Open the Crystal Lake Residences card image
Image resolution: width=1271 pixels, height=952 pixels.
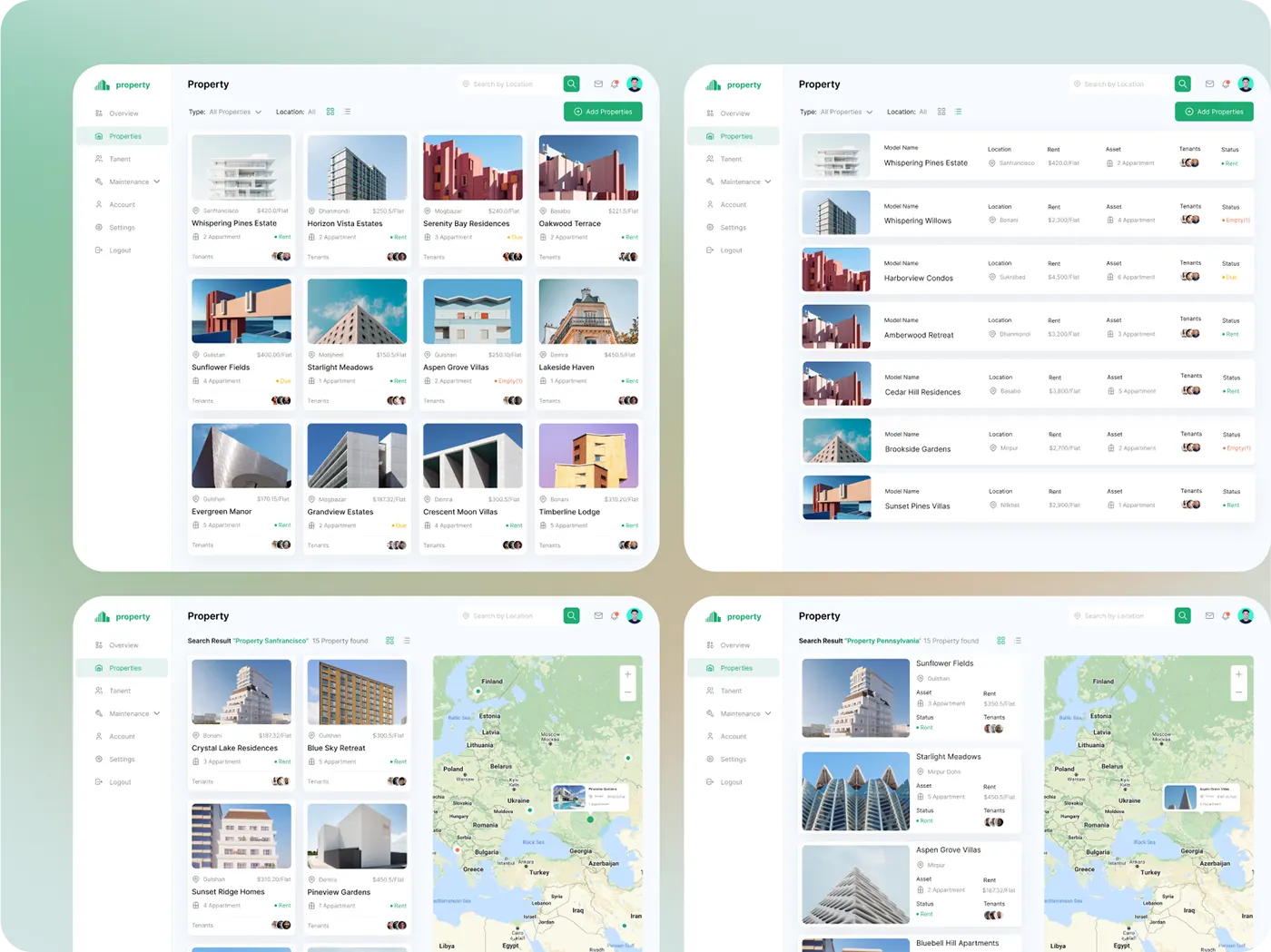pos(241,692)
